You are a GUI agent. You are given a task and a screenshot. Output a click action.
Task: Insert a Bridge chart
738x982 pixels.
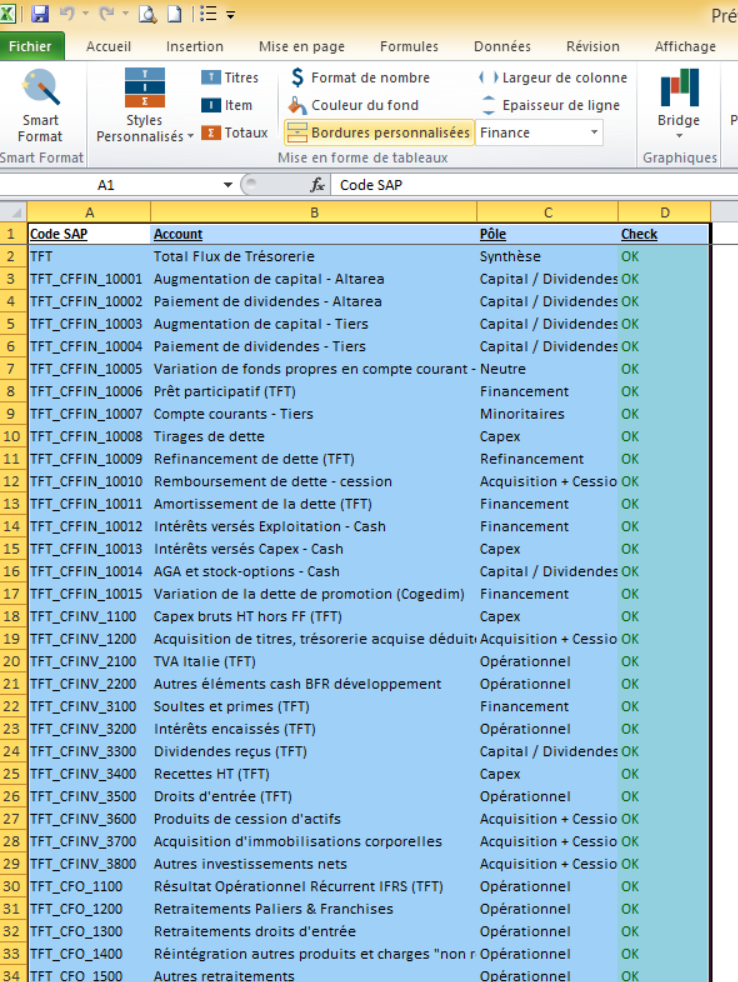coord(679,98)
